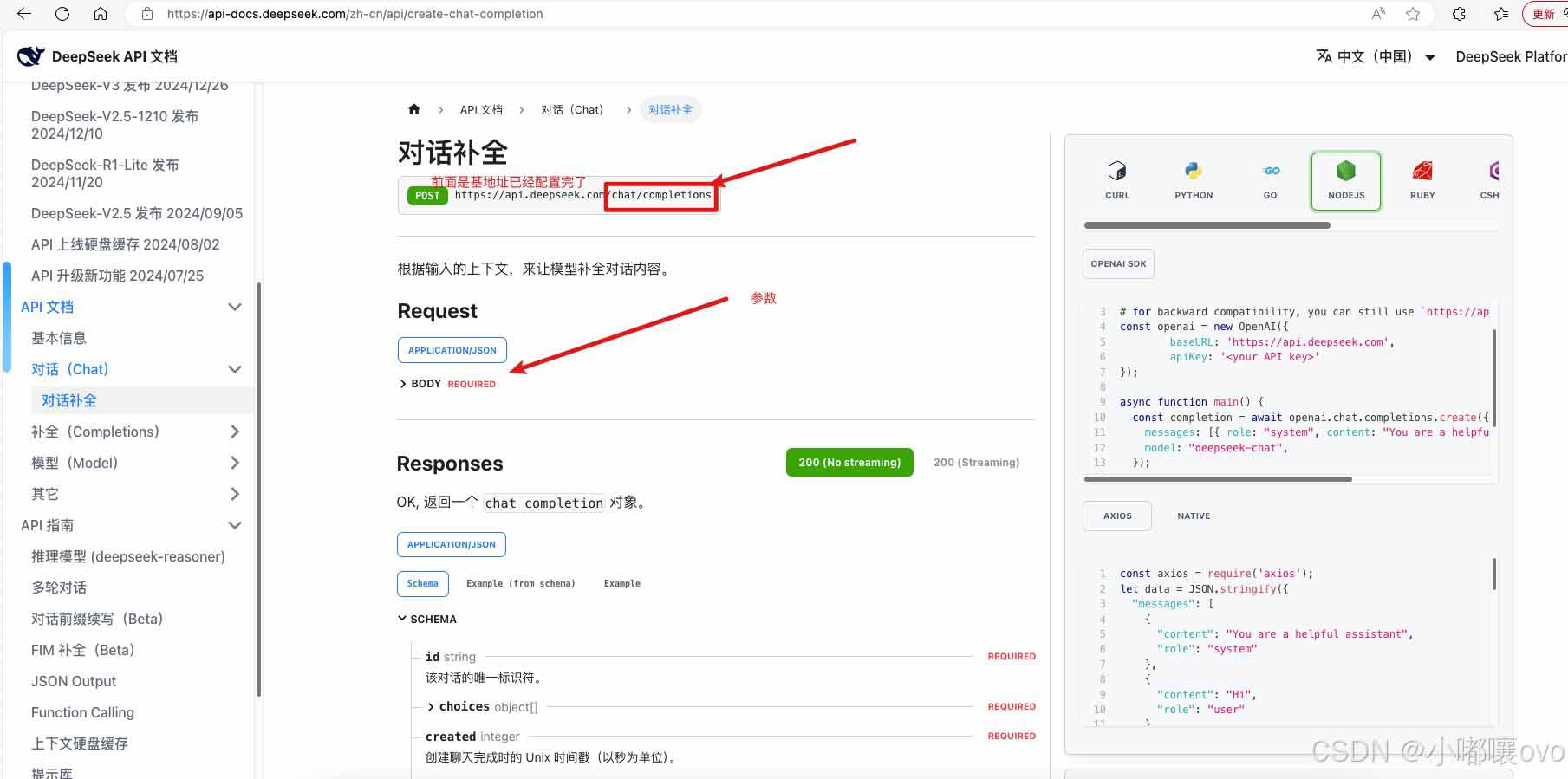The image size is (1568, 779).
Task: Open 基本信息 in the sidebar
Action: pos(59,338)
